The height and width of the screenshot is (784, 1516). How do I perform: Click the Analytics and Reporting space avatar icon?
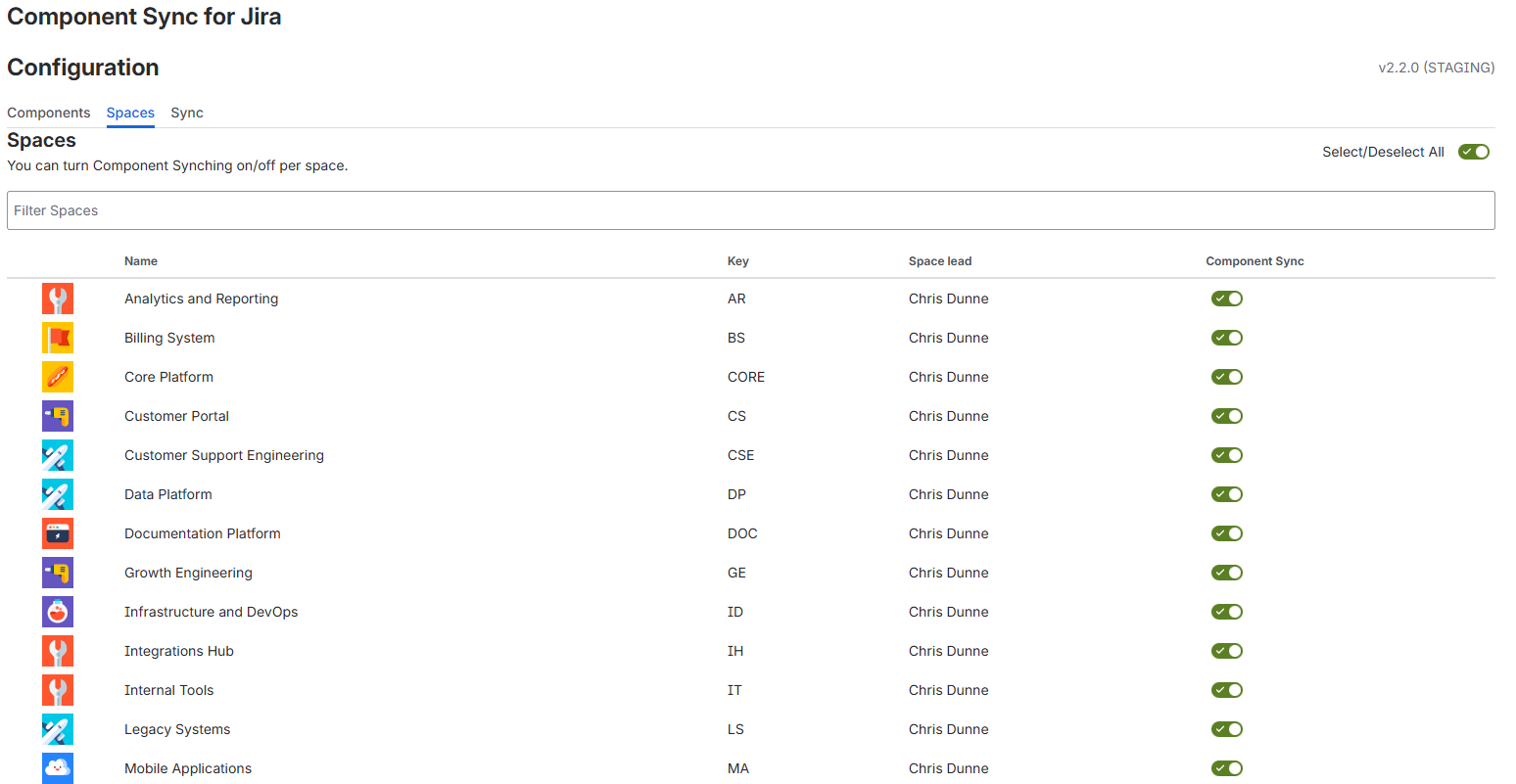(57, 299)
